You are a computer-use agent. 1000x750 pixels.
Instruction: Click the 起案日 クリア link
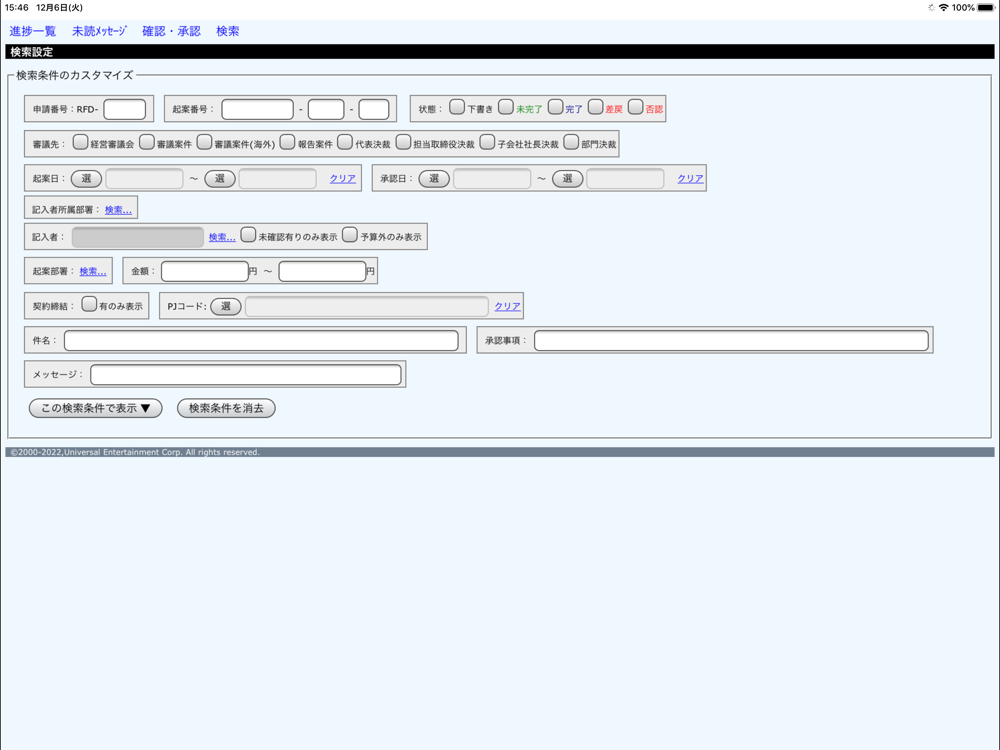[x=342, y=179]
